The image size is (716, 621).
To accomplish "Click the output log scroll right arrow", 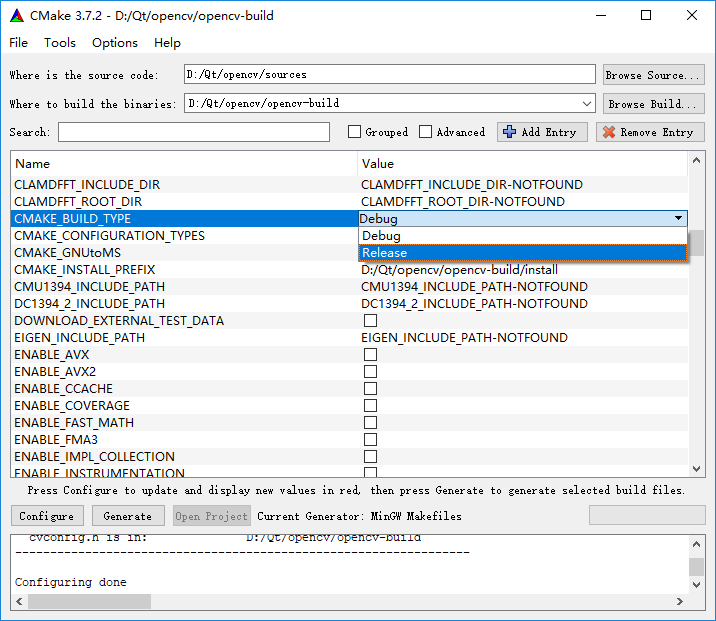I will tap(680, 601).
